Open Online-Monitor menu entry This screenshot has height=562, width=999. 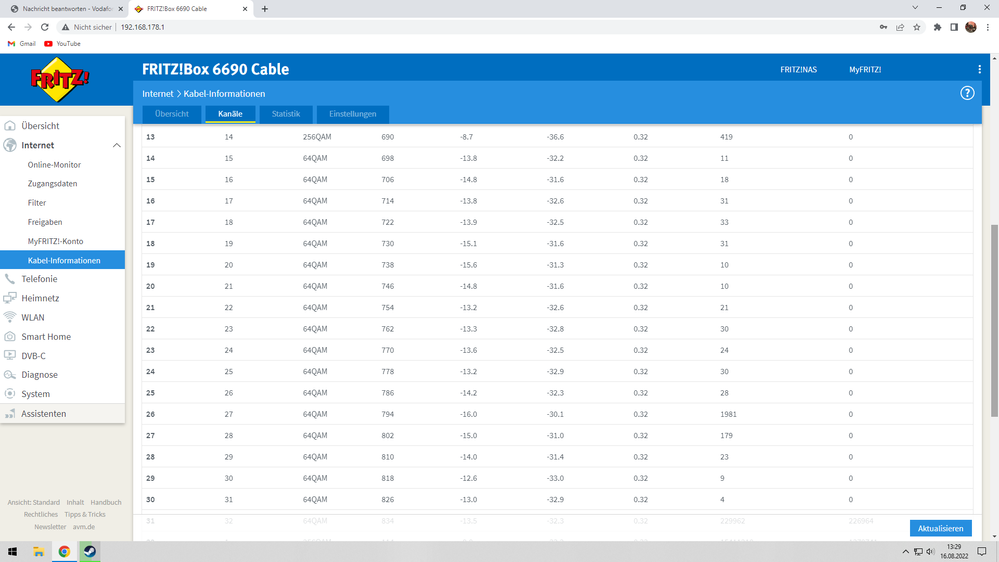tap(54, 164)
